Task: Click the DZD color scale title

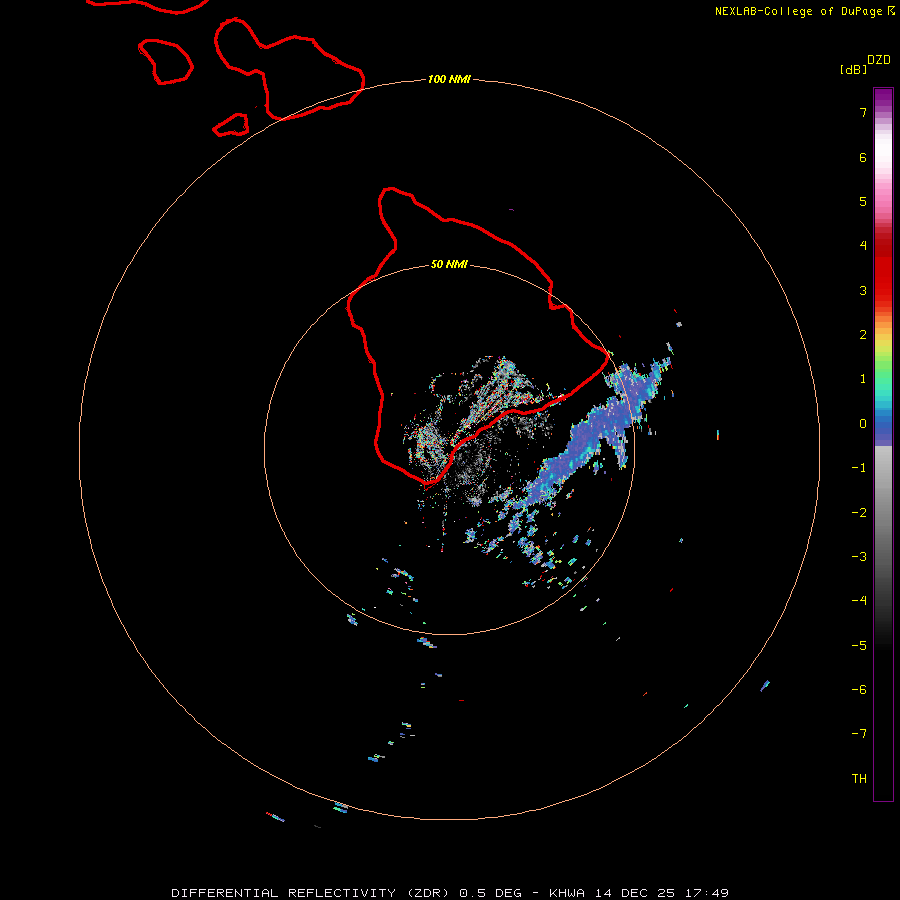Action: pyautogui.click(x=879, y=59)
